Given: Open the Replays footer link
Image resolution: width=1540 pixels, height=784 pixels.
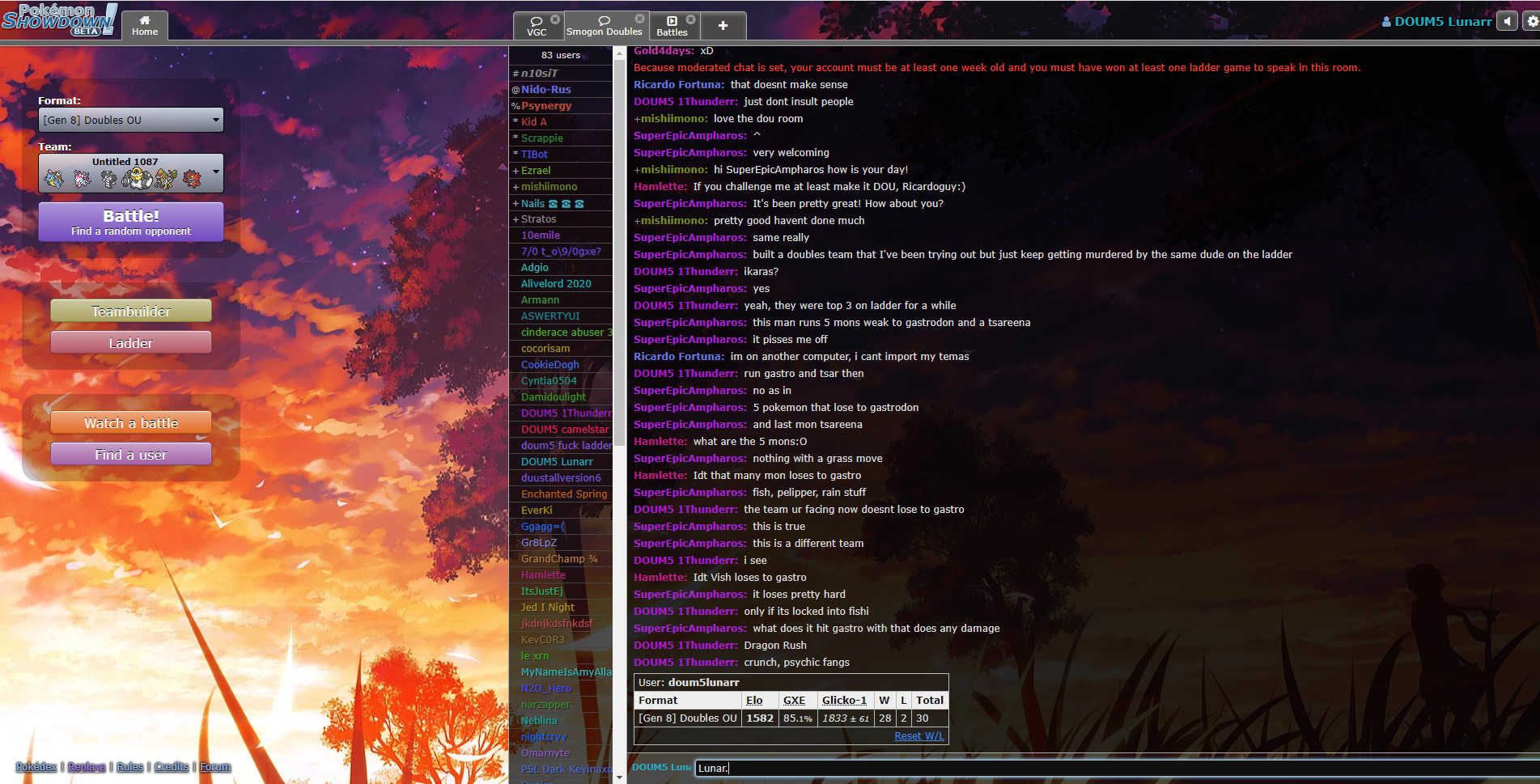Looking at the screenshot, I should (x=87, y=766).
